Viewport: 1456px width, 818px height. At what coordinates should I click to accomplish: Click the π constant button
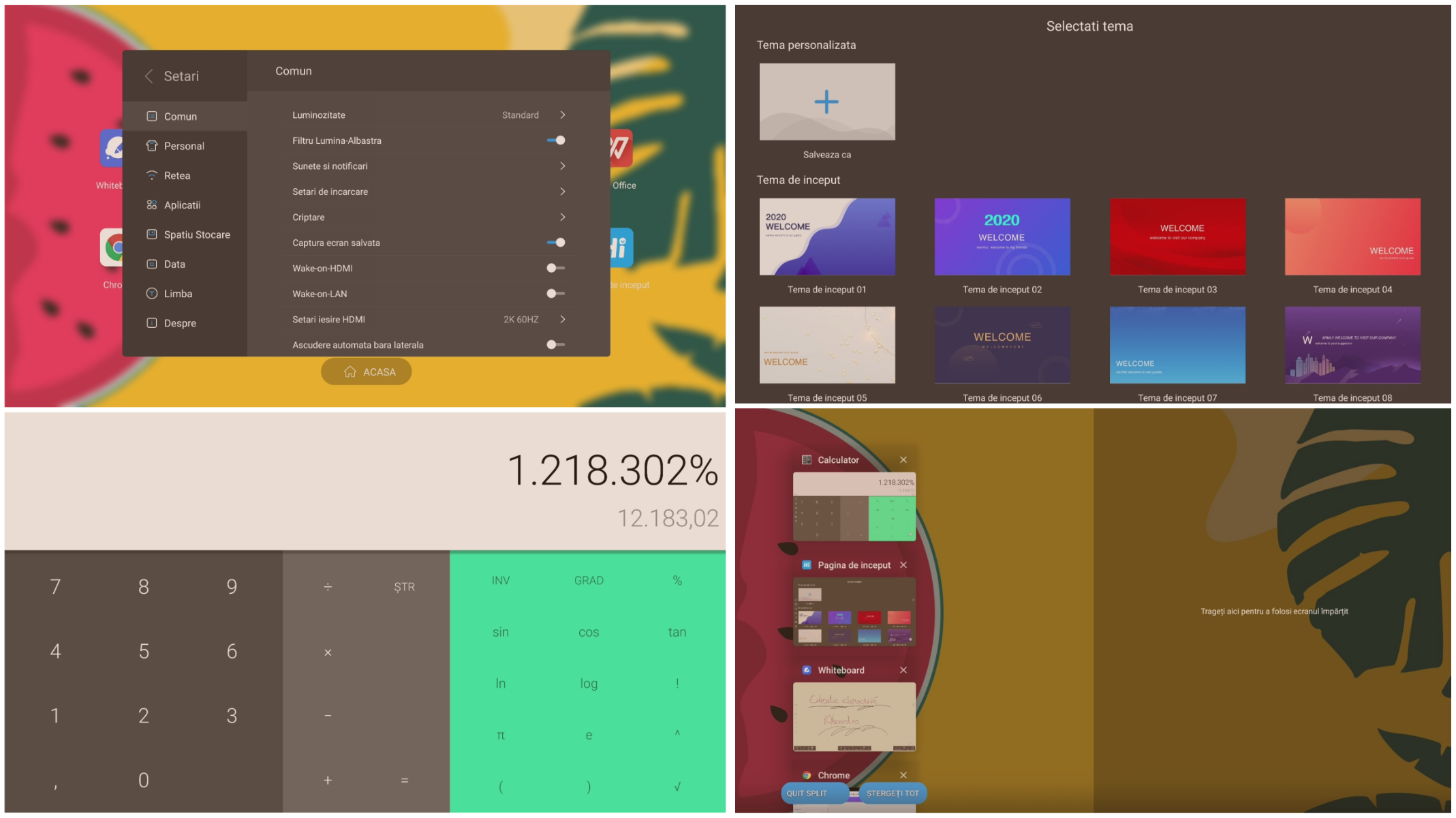(x=501, y=734)
